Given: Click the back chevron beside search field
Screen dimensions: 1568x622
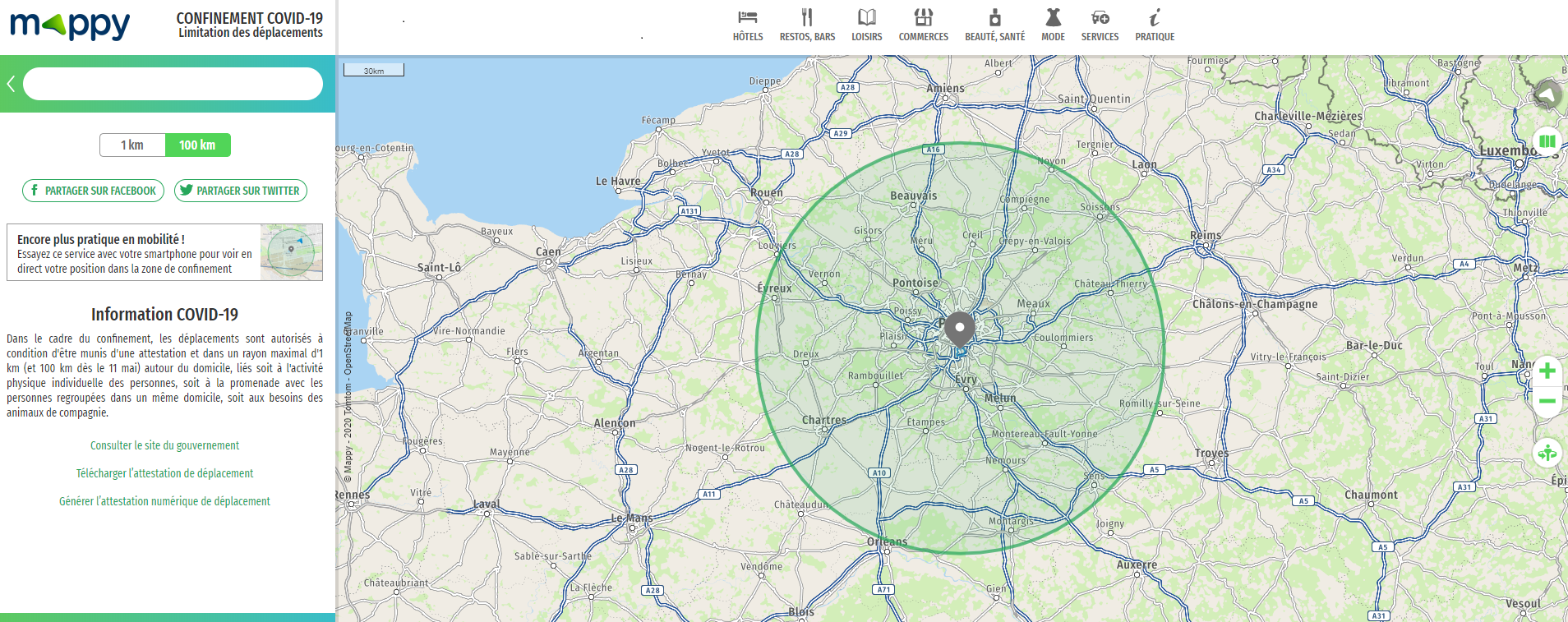Looking at the screenshot, I should pos(12,84).
